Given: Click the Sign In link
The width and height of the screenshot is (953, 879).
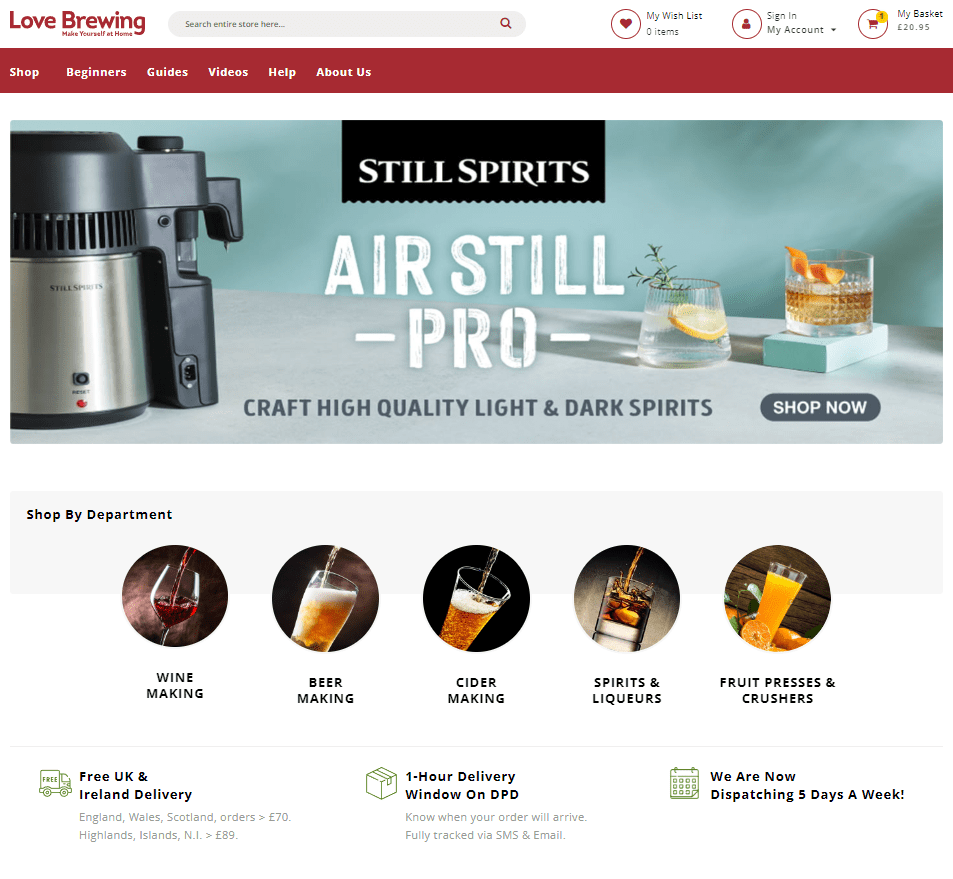Looking at the screenshot, I should (782, 16).
